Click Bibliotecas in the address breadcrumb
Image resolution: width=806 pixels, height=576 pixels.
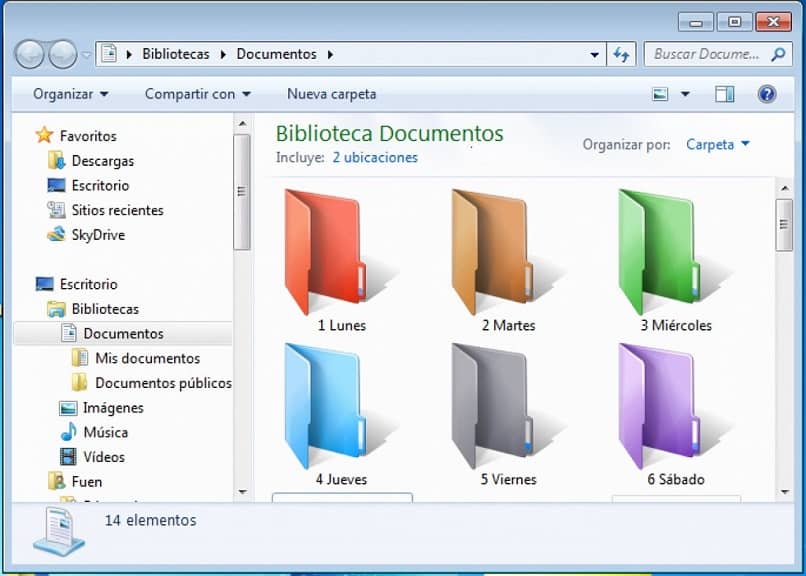pyautogui.click(x=176, y=54)
